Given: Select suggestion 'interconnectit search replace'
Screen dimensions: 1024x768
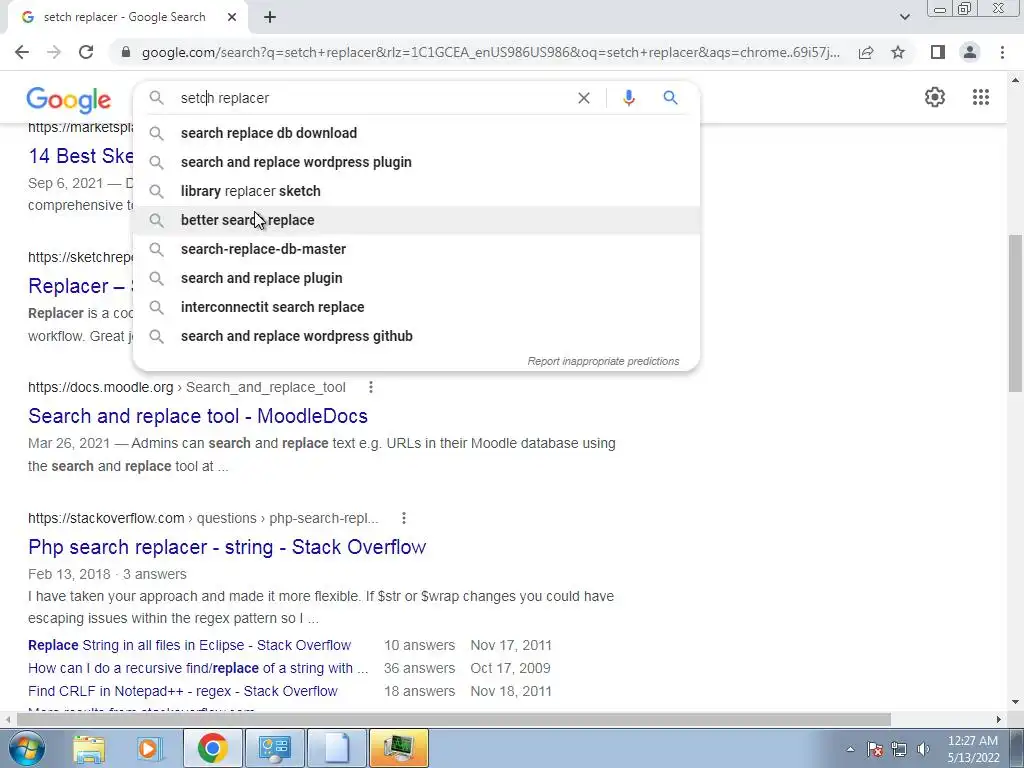Looking at the screenshot, I should pos(416,307).
